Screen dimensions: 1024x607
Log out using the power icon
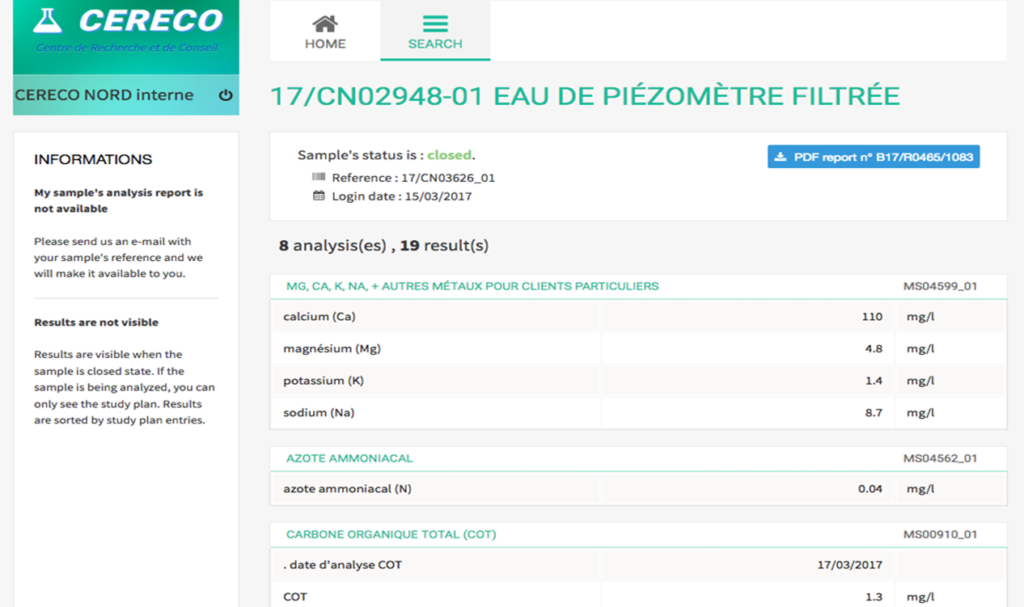tap(227, 95)
